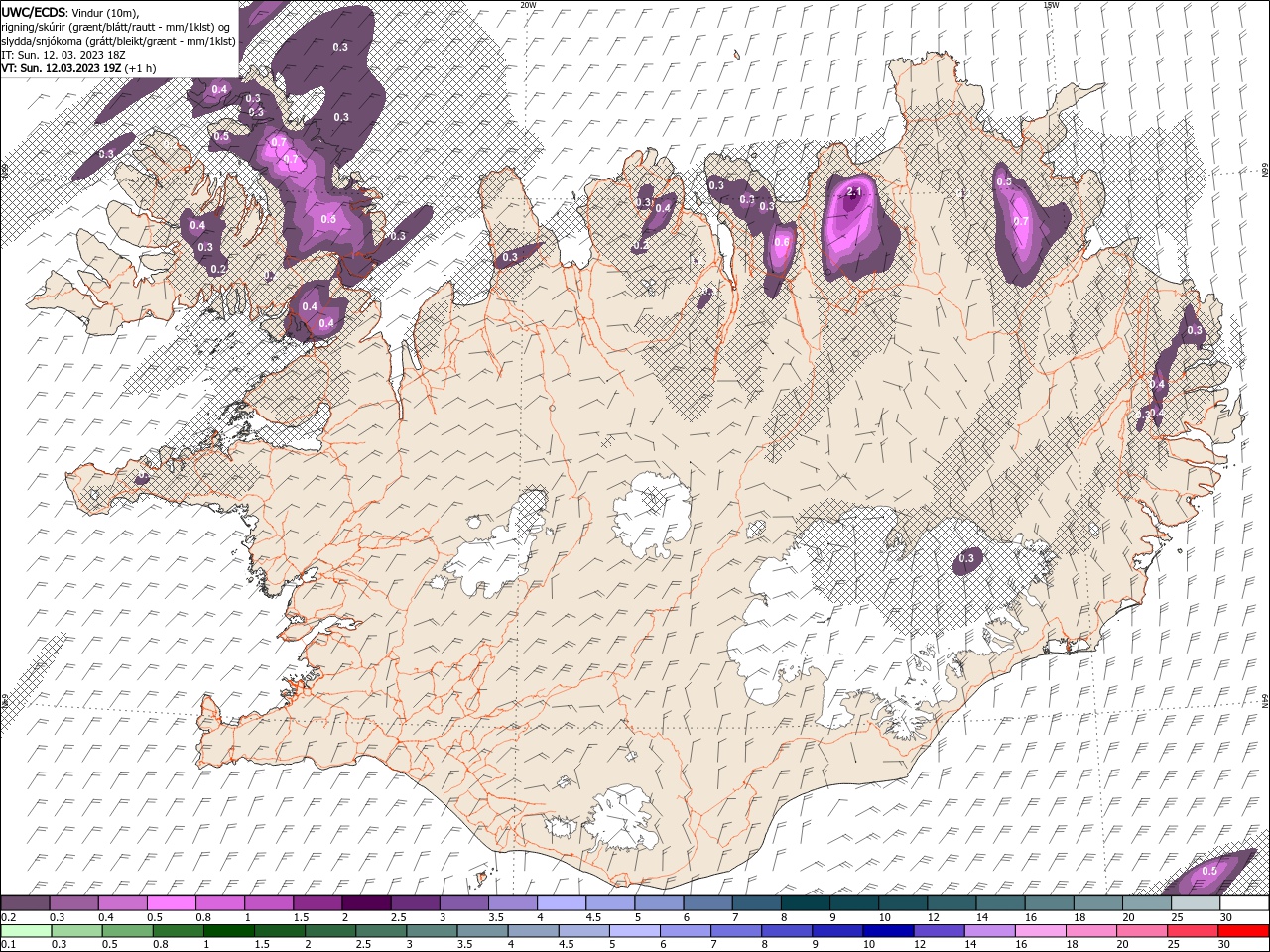Click the 0.3 label in the isolated southeast purple oval

[967, 560]
